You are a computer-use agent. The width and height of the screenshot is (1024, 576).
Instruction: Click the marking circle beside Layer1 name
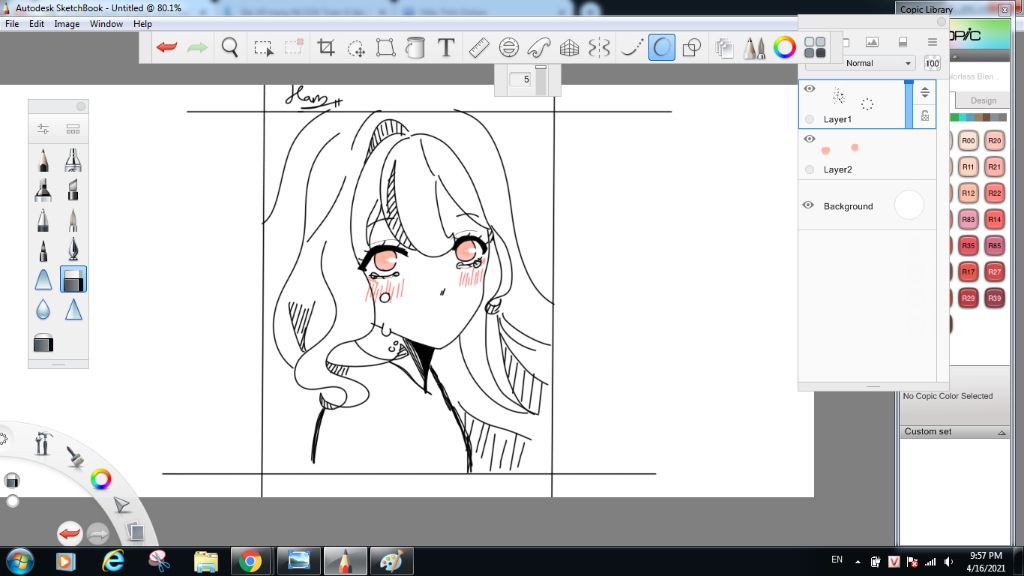tap(810, 119)
